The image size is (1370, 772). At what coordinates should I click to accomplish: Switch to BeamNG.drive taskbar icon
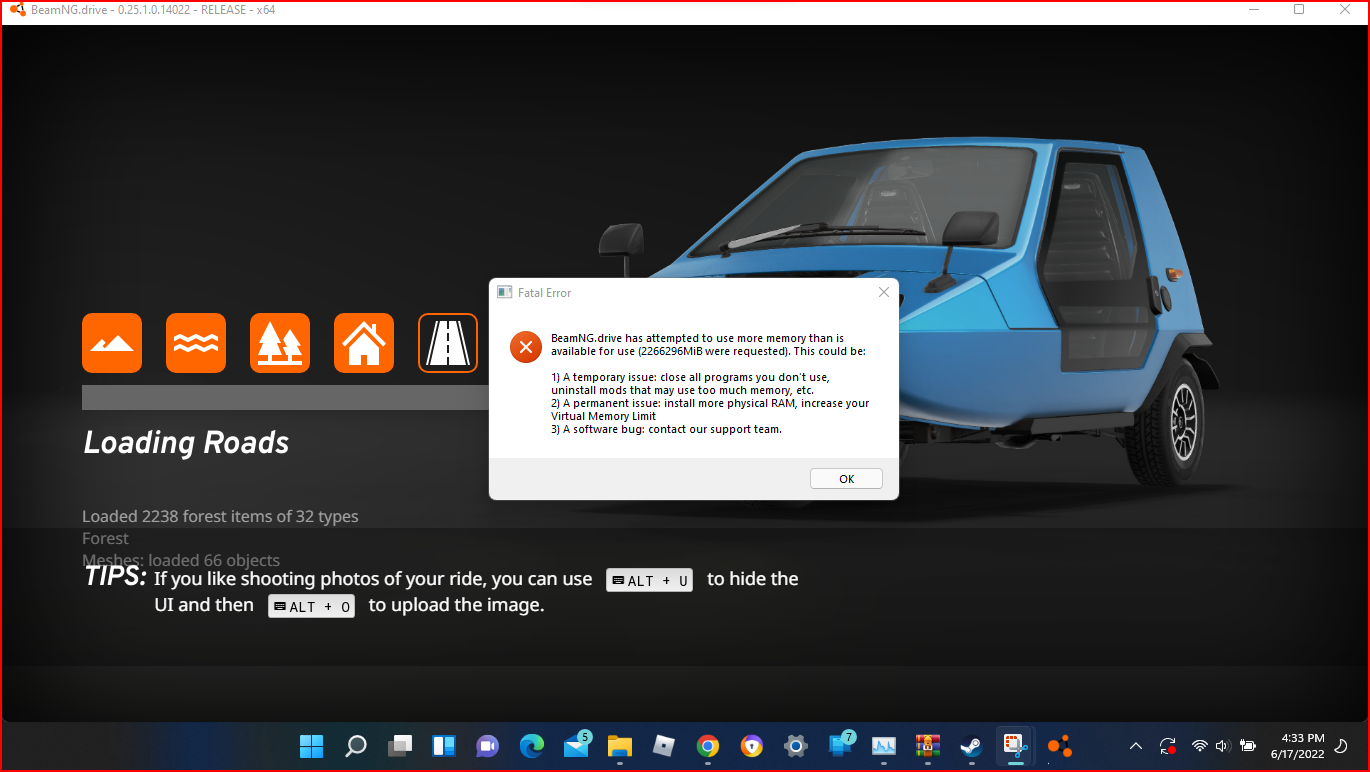coord(1059,746)
